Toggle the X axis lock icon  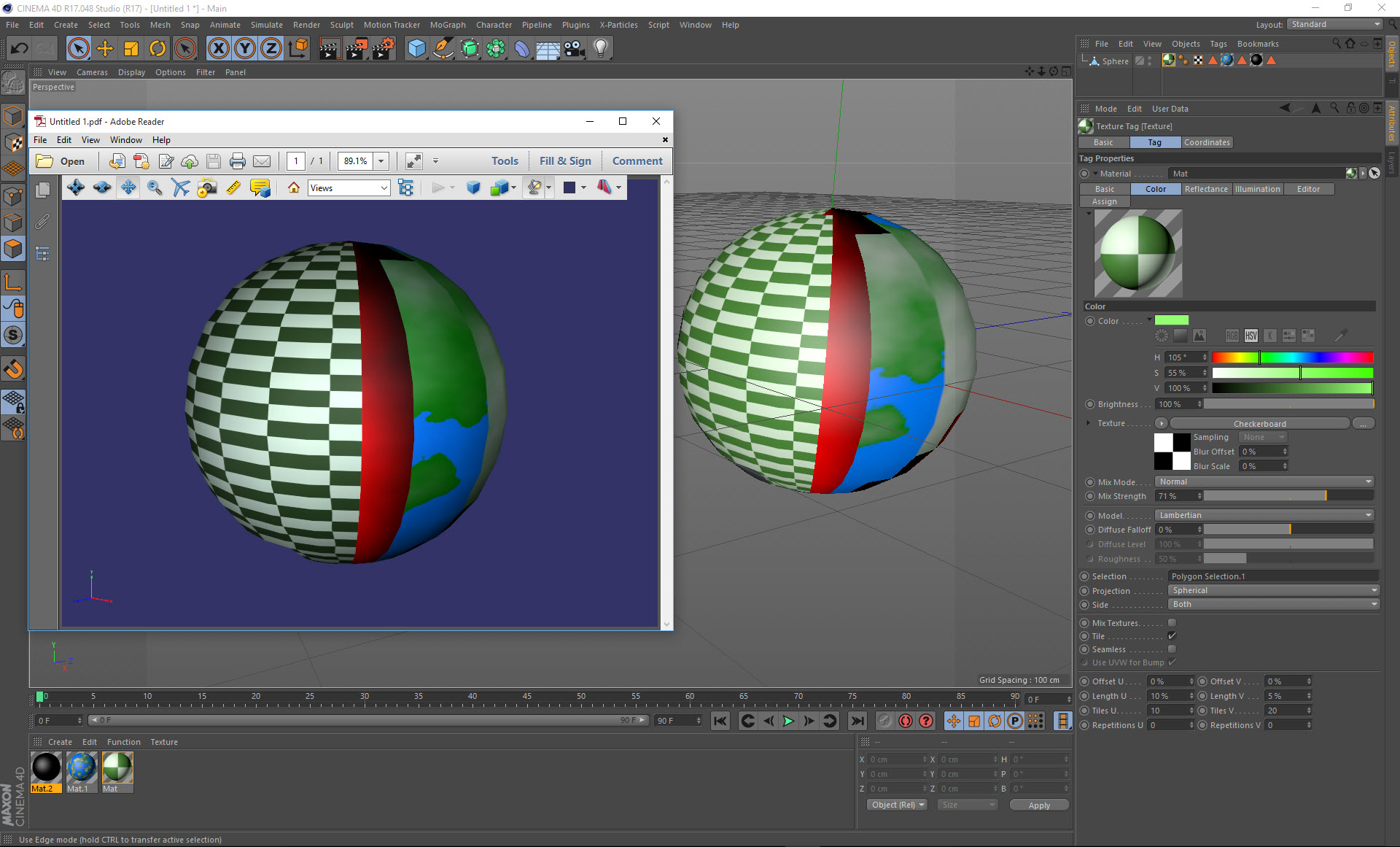click(218, 49)
